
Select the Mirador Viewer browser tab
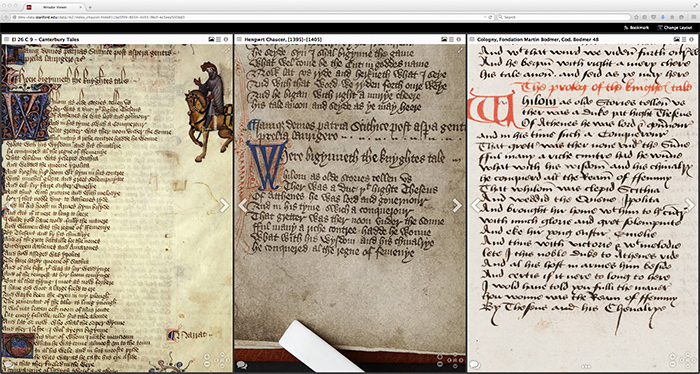pyautogui.click(x=54, y=7)
